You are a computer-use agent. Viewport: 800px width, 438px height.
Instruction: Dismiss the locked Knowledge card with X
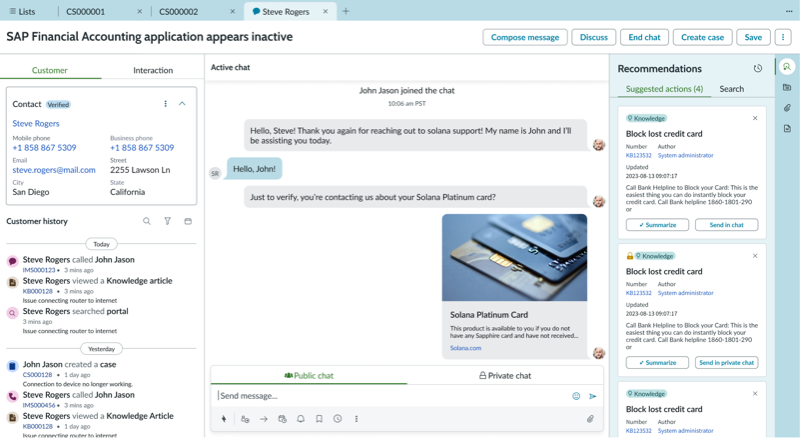pyautogui.click(x=755, y=256)
